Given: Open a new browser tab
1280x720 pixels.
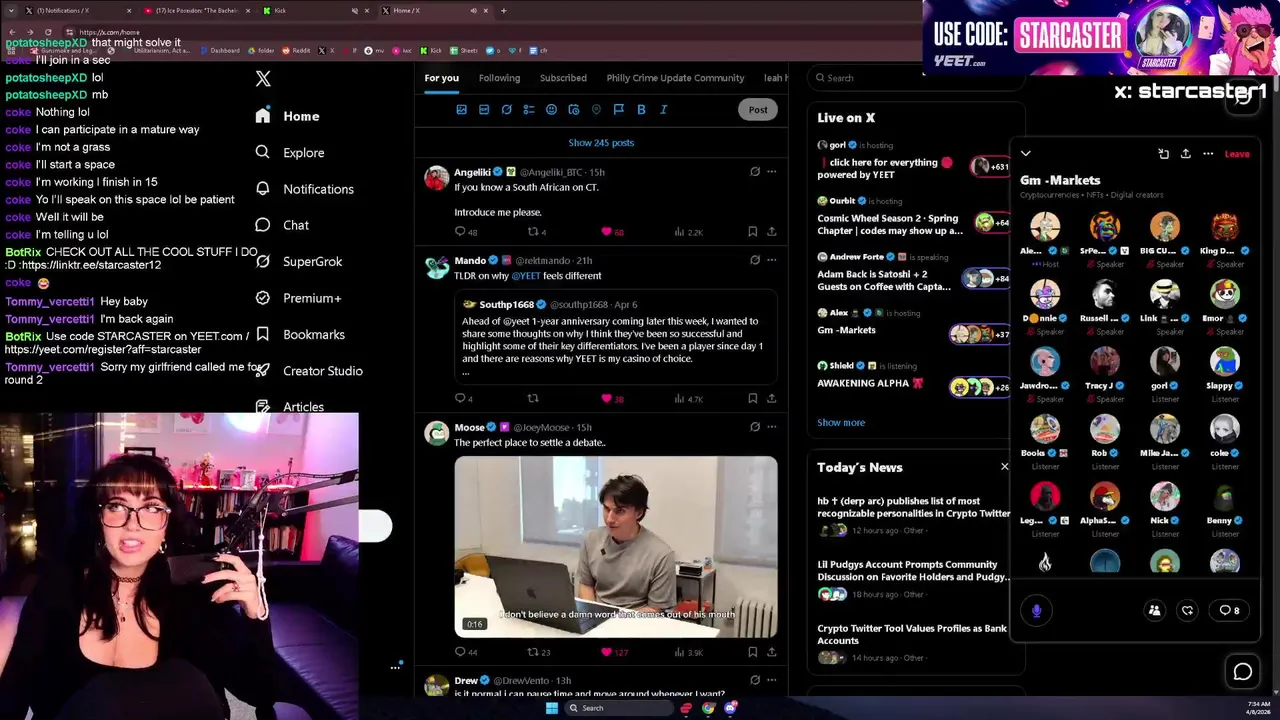Looking at the screenshot, I should [x=503, y=11].
